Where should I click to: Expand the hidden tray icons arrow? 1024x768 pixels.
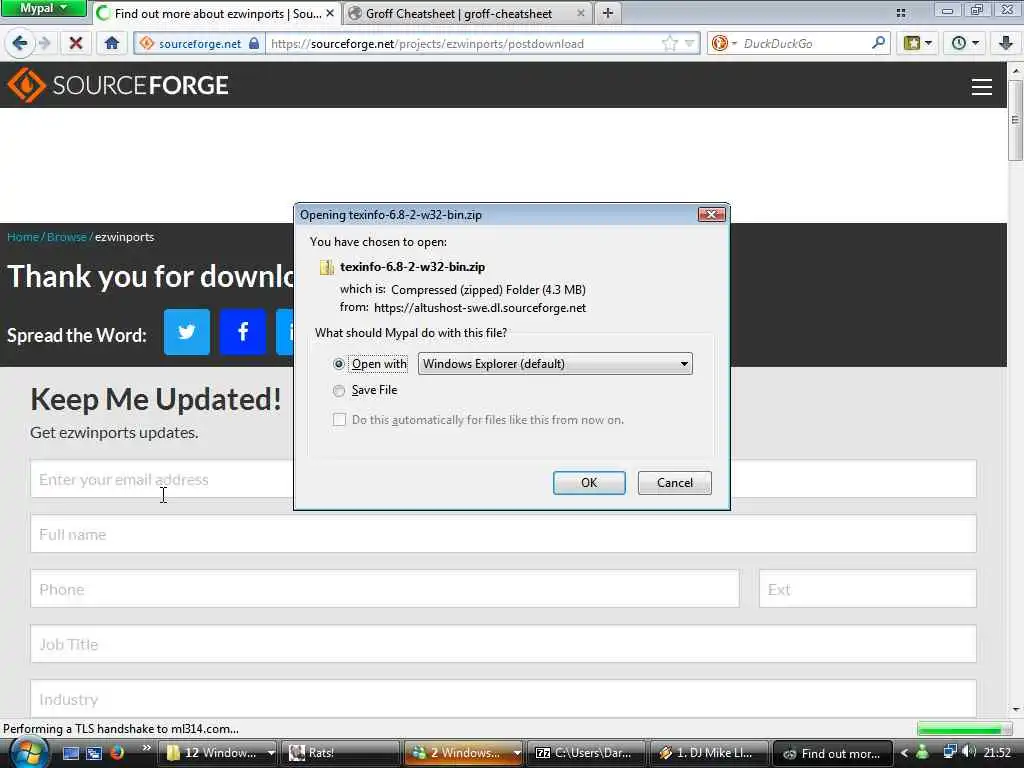pos(904,753)
